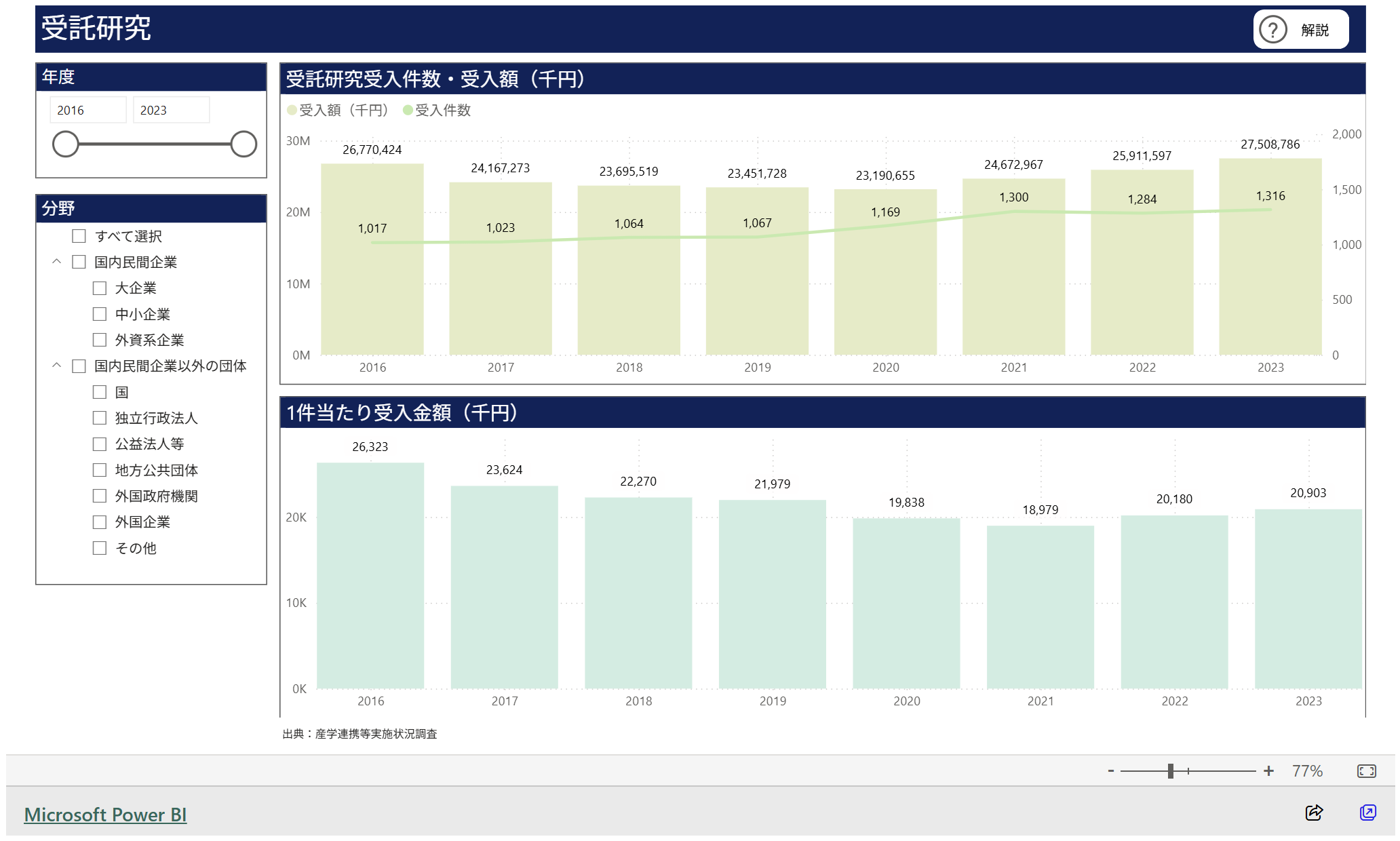Screen dimensions: 1400x841
Task: Click the right year slider handle
Action: [x=243, y=144]
